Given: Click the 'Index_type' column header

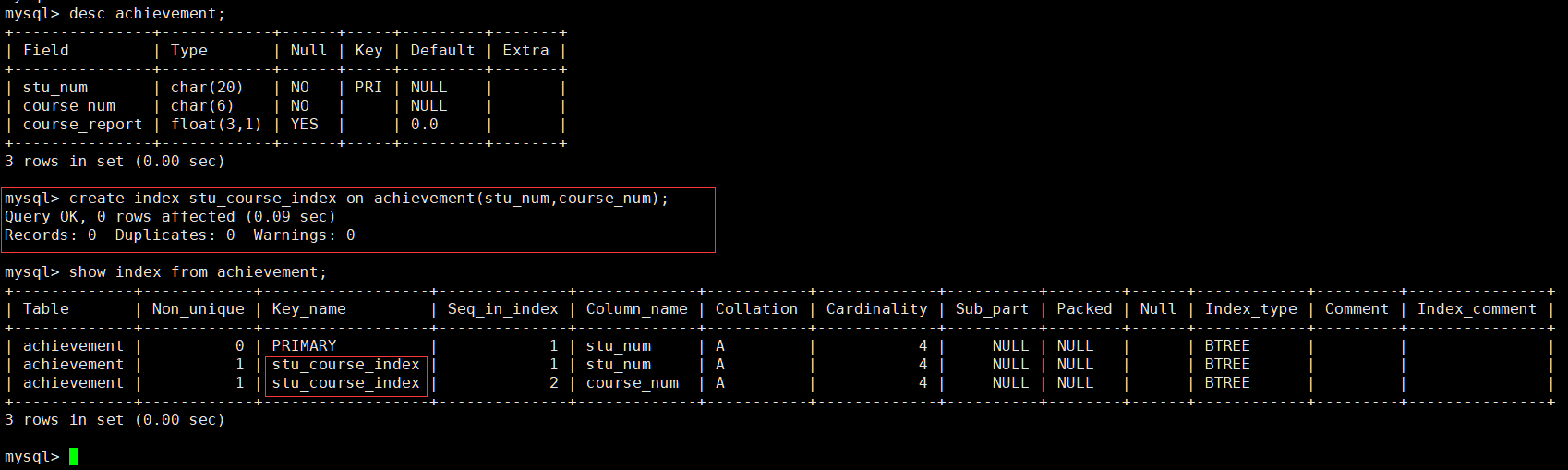Looking at the screenshot, I should point(1250,308).
